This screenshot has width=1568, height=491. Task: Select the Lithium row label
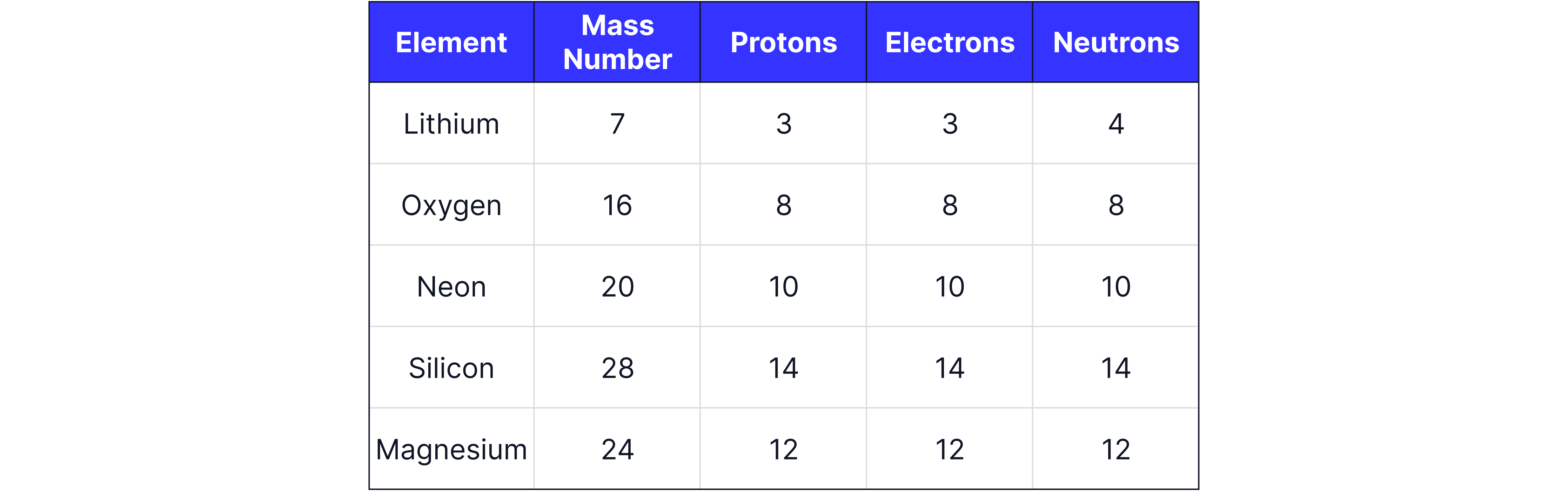(x=451, y=124)
